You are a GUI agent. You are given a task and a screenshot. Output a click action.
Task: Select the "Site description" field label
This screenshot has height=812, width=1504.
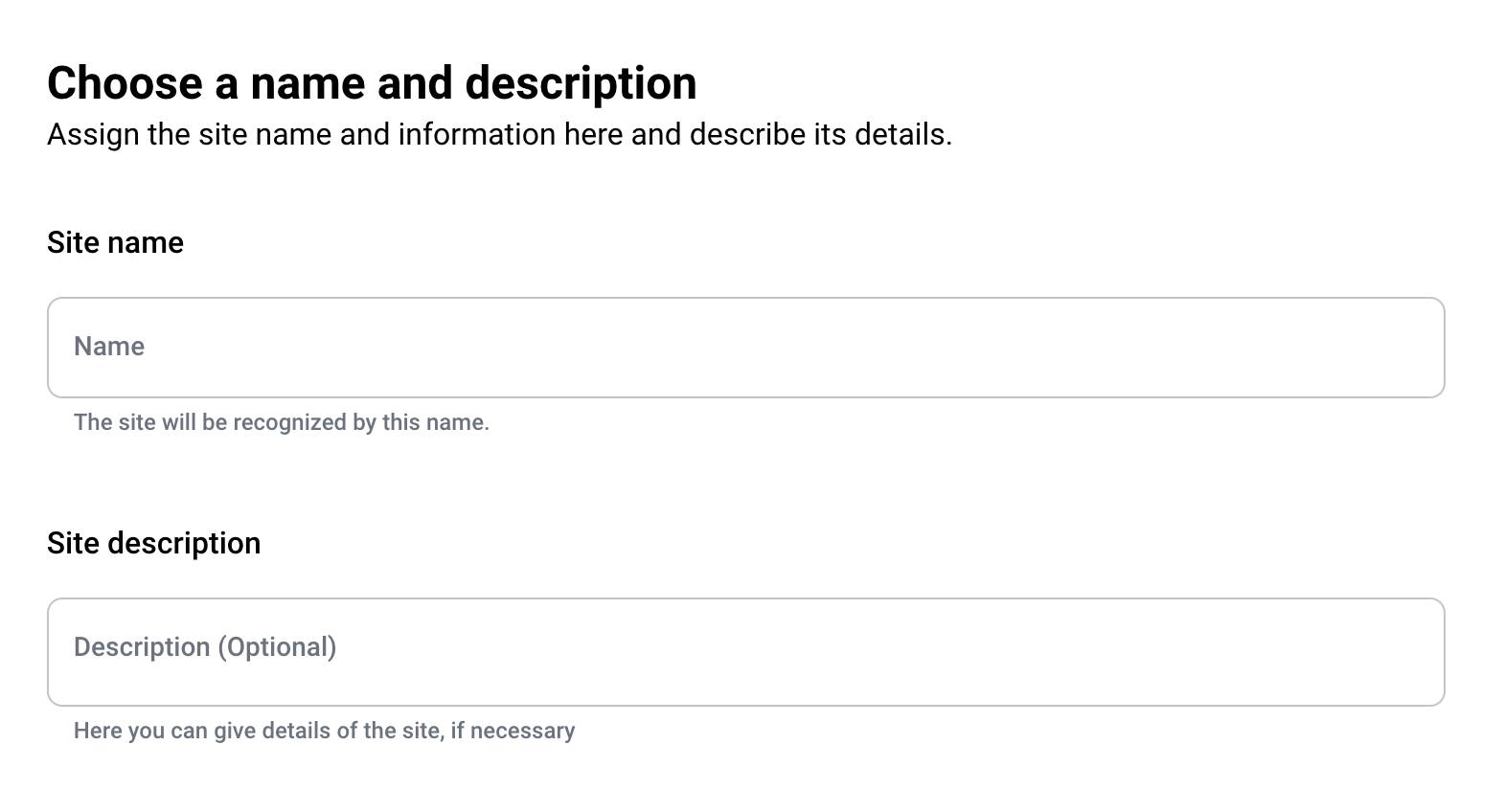coord(153,543)
